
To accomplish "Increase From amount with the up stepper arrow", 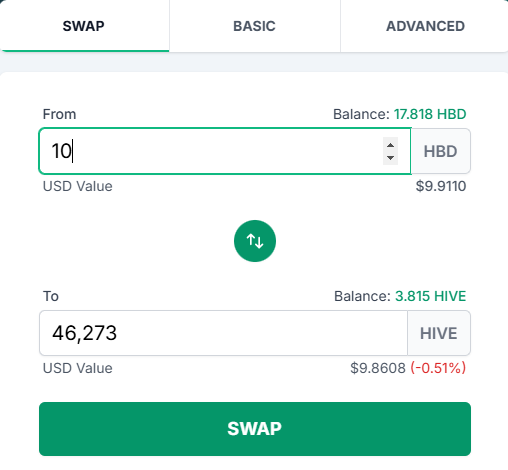I will point(390,145).
